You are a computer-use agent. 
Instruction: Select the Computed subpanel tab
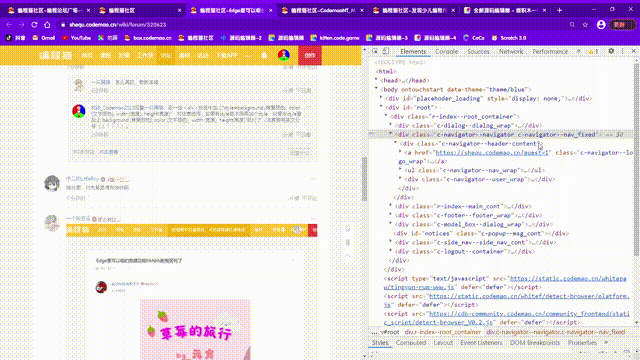411,343
